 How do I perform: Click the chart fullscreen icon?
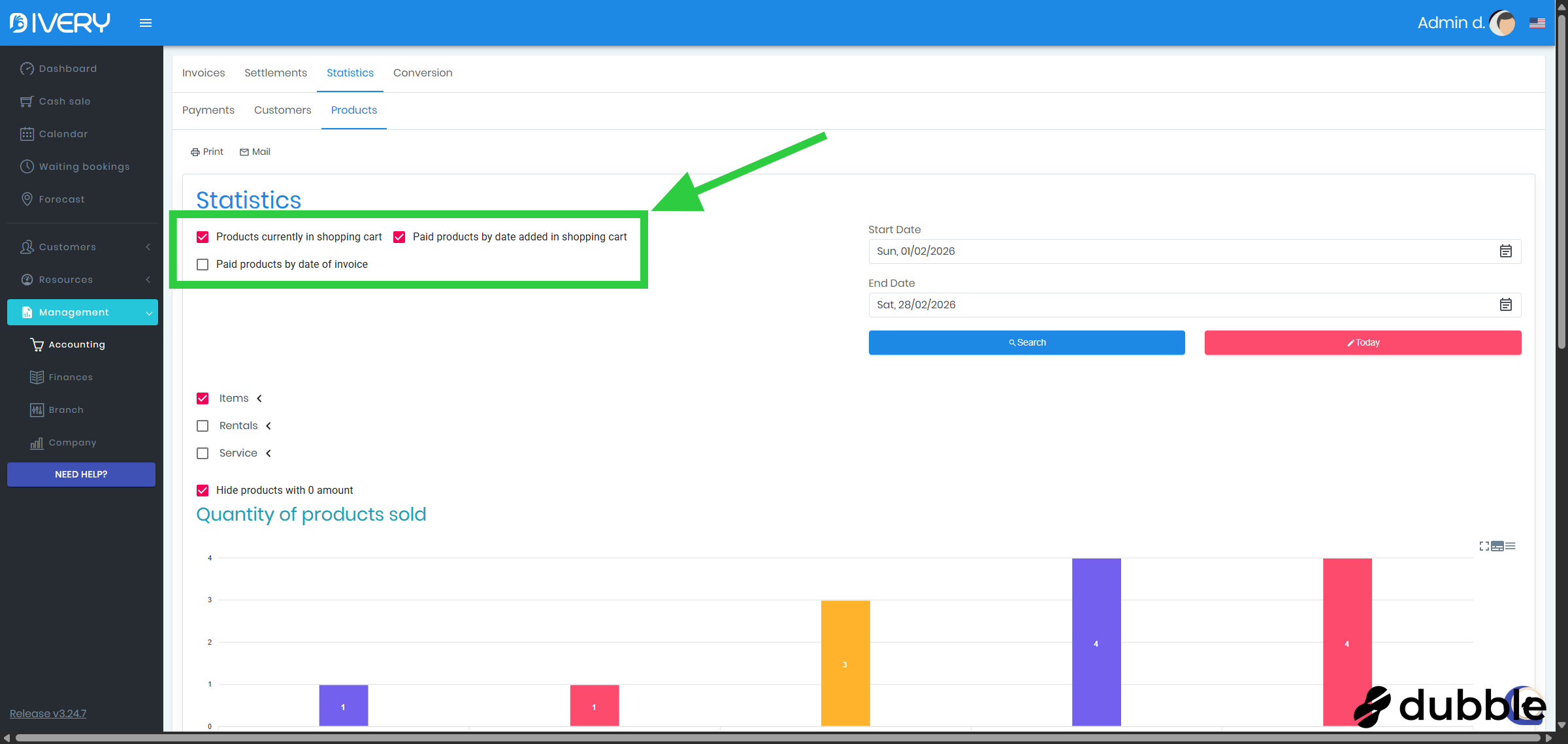[1484, 546]
